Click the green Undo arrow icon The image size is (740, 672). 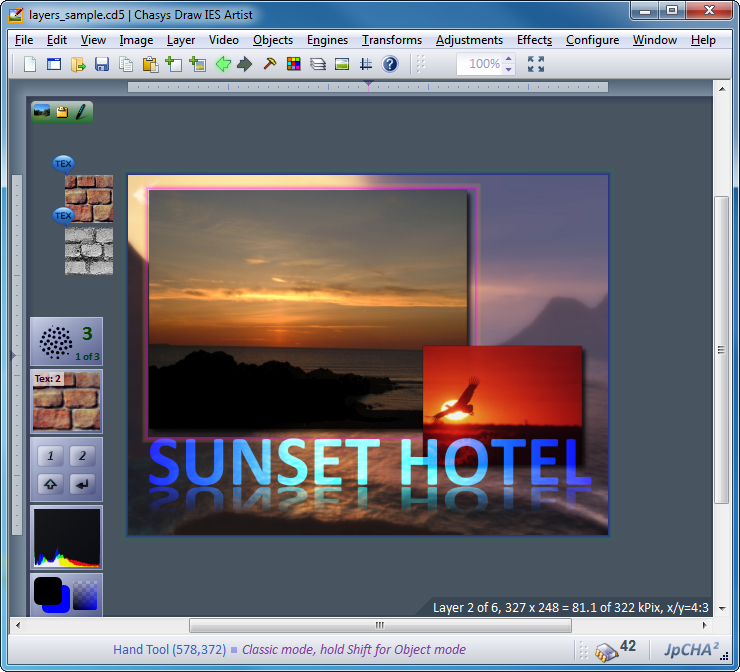[223, 64]
